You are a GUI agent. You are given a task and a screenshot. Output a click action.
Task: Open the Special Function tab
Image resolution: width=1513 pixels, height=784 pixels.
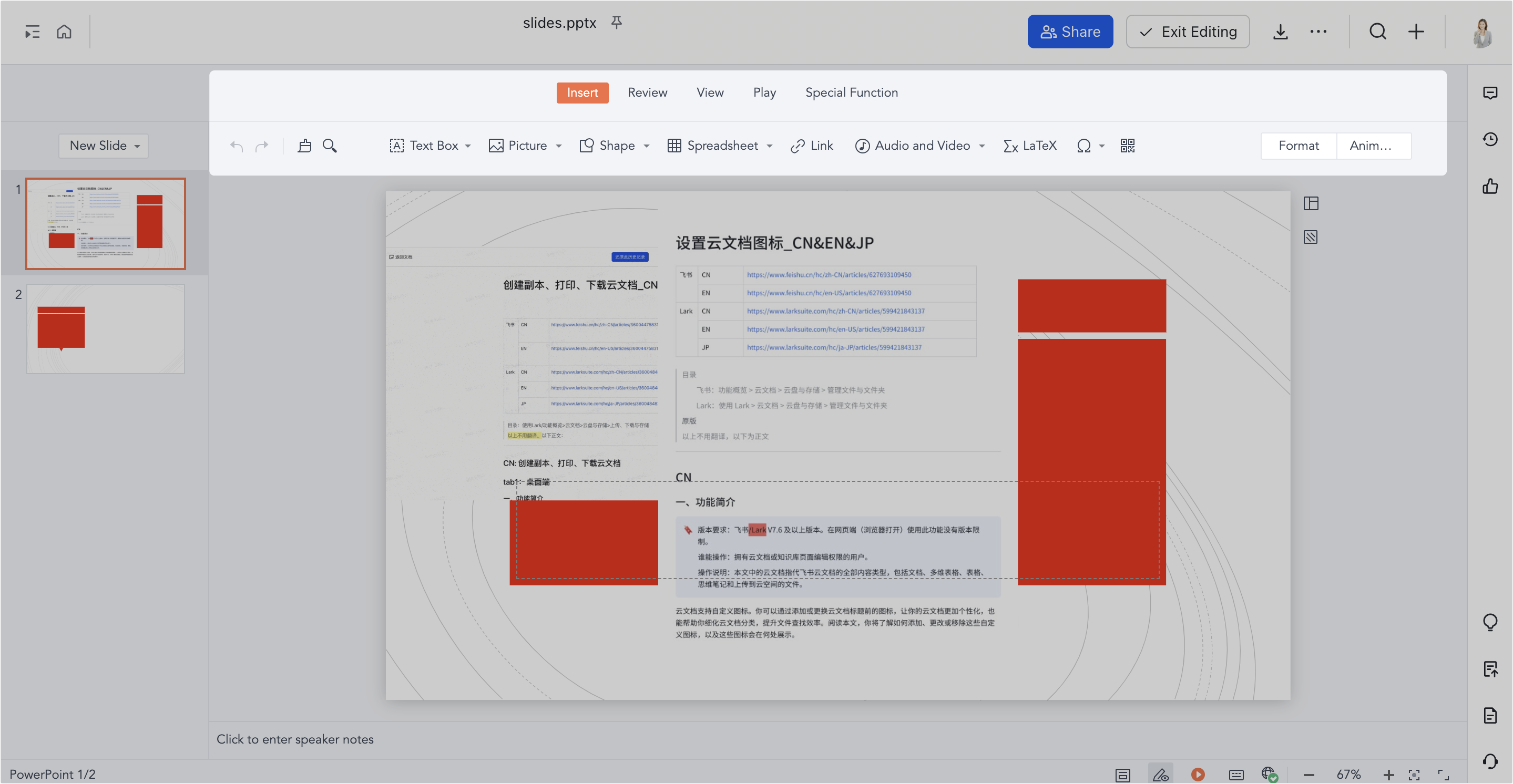click(x=851, y=92)
